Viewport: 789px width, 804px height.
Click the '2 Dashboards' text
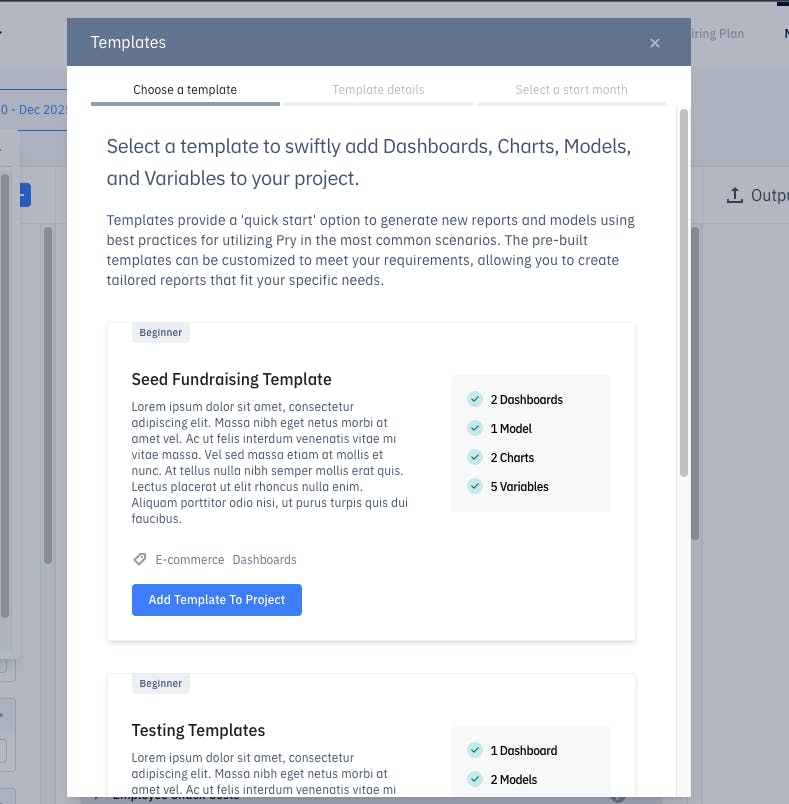click(x=527, y=399)
